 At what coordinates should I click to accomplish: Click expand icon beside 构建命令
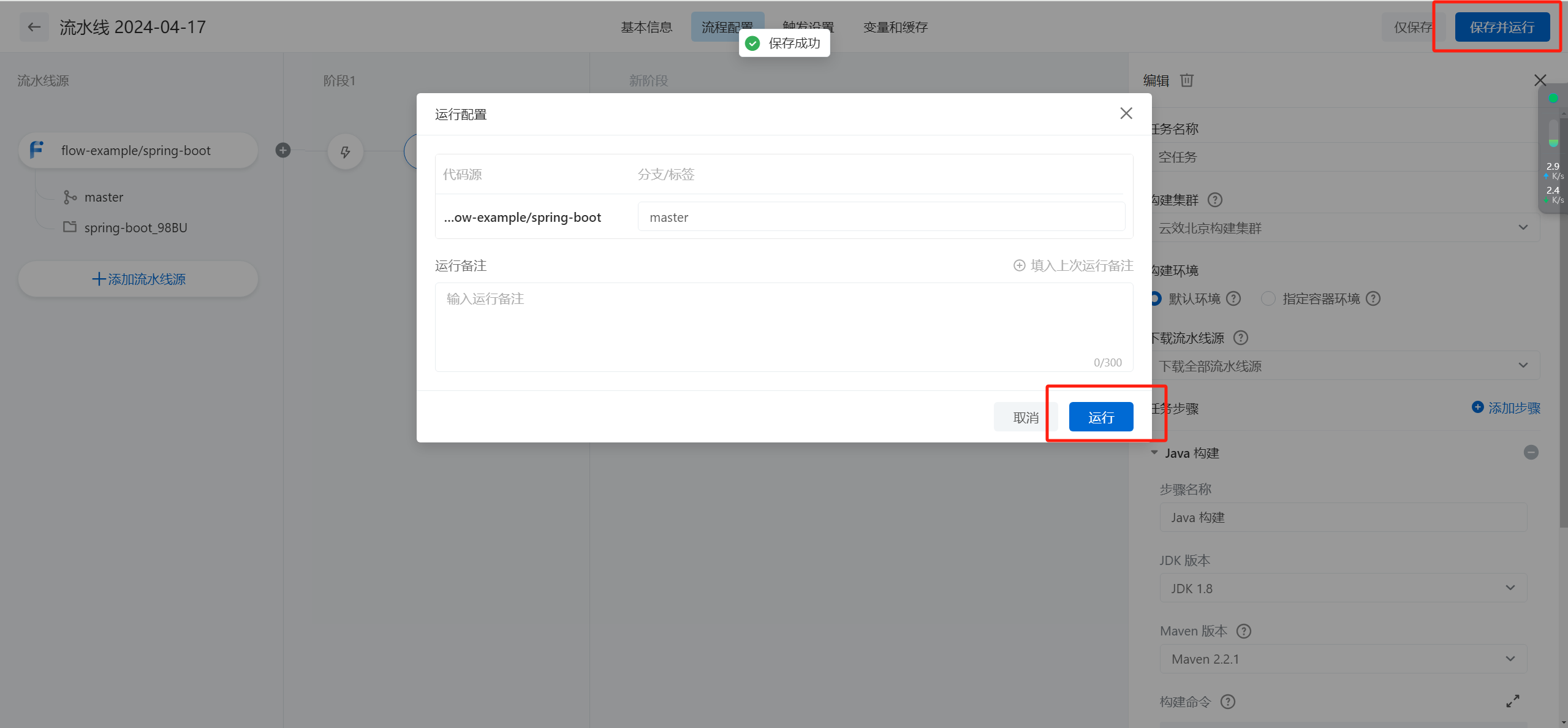tap(1512, 701)
